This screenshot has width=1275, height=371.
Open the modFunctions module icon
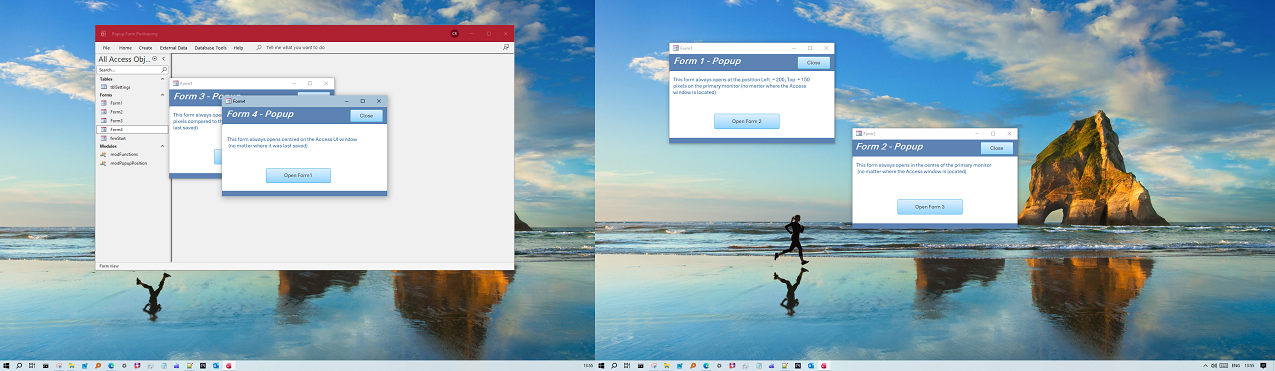click(x=103, y=154)
